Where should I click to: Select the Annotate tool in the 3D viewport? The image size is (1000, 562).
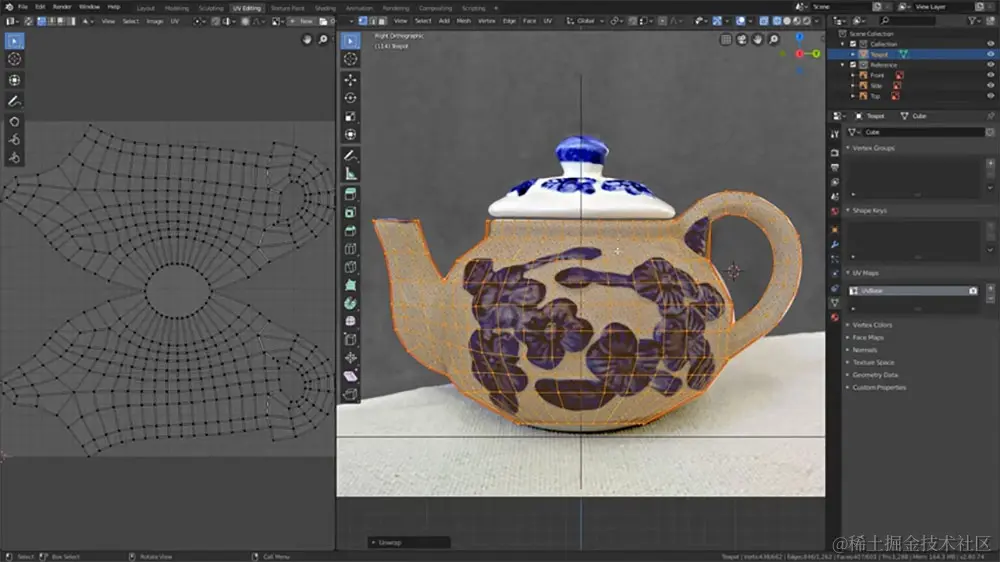coord(351,156)
